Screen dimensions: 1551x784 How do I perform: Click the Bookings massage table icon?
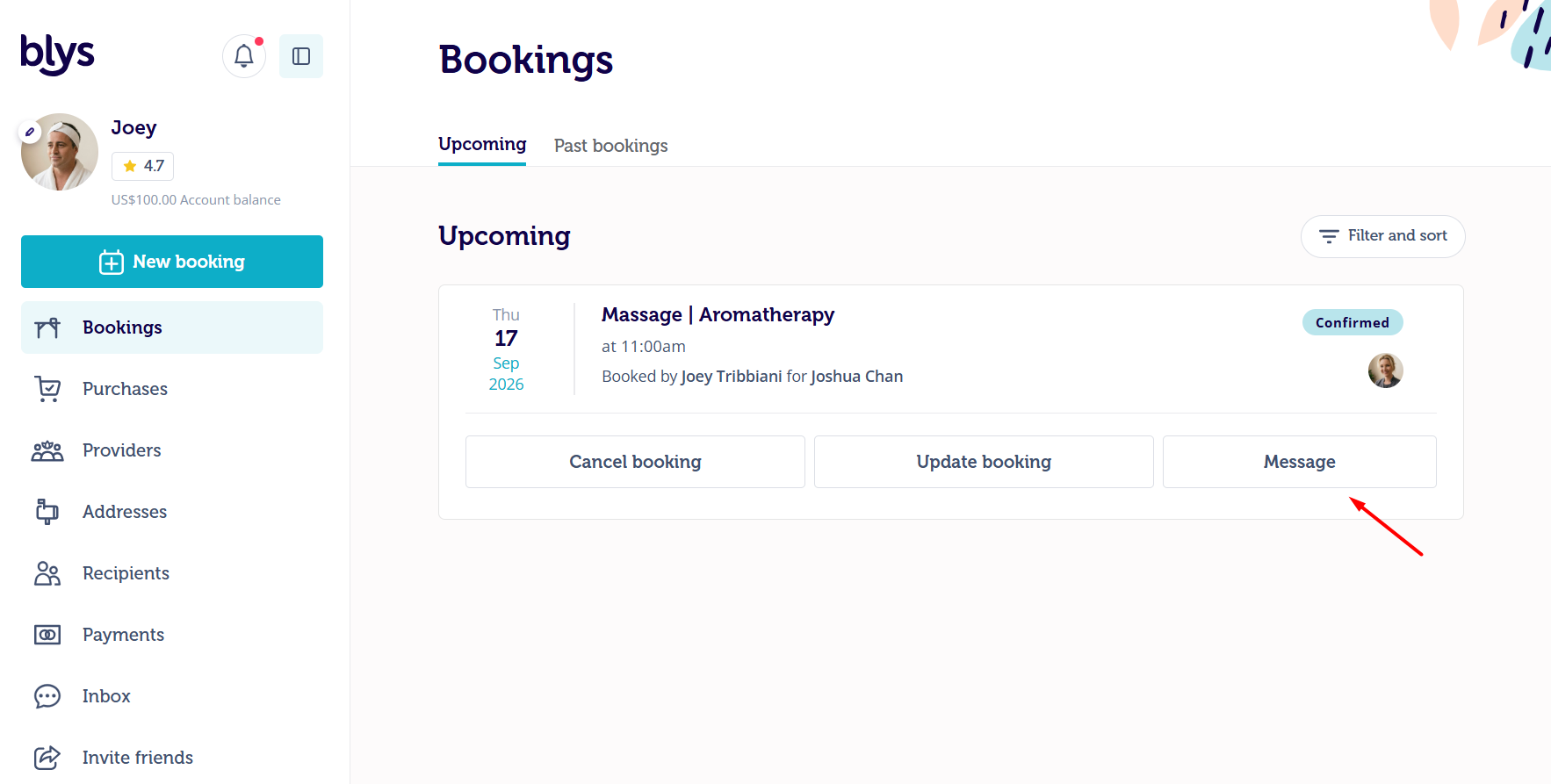point(47,327)
